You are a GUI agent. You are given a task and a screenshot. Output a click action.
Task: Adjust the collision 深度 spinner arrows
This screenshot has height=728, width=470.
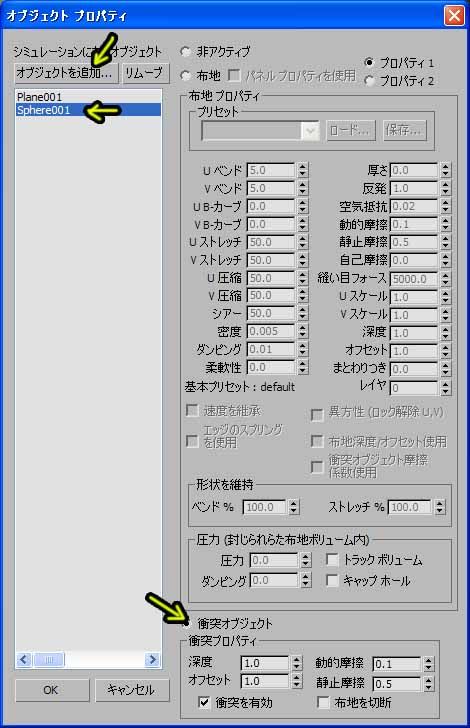pyautogui.click(x=297, y=663)
